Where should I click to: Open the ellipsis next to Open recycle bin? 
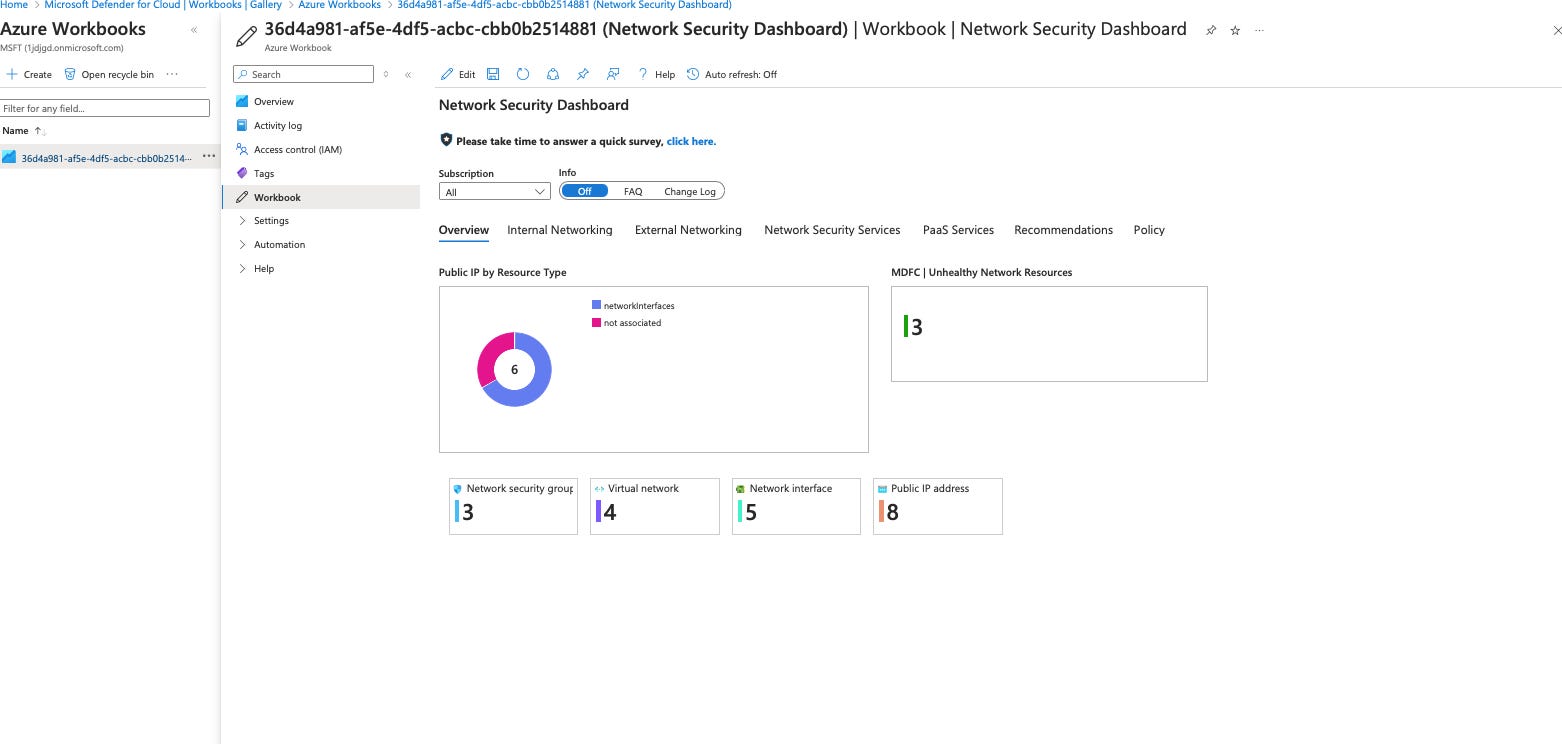pyautogui.click(x=172, y=74)
